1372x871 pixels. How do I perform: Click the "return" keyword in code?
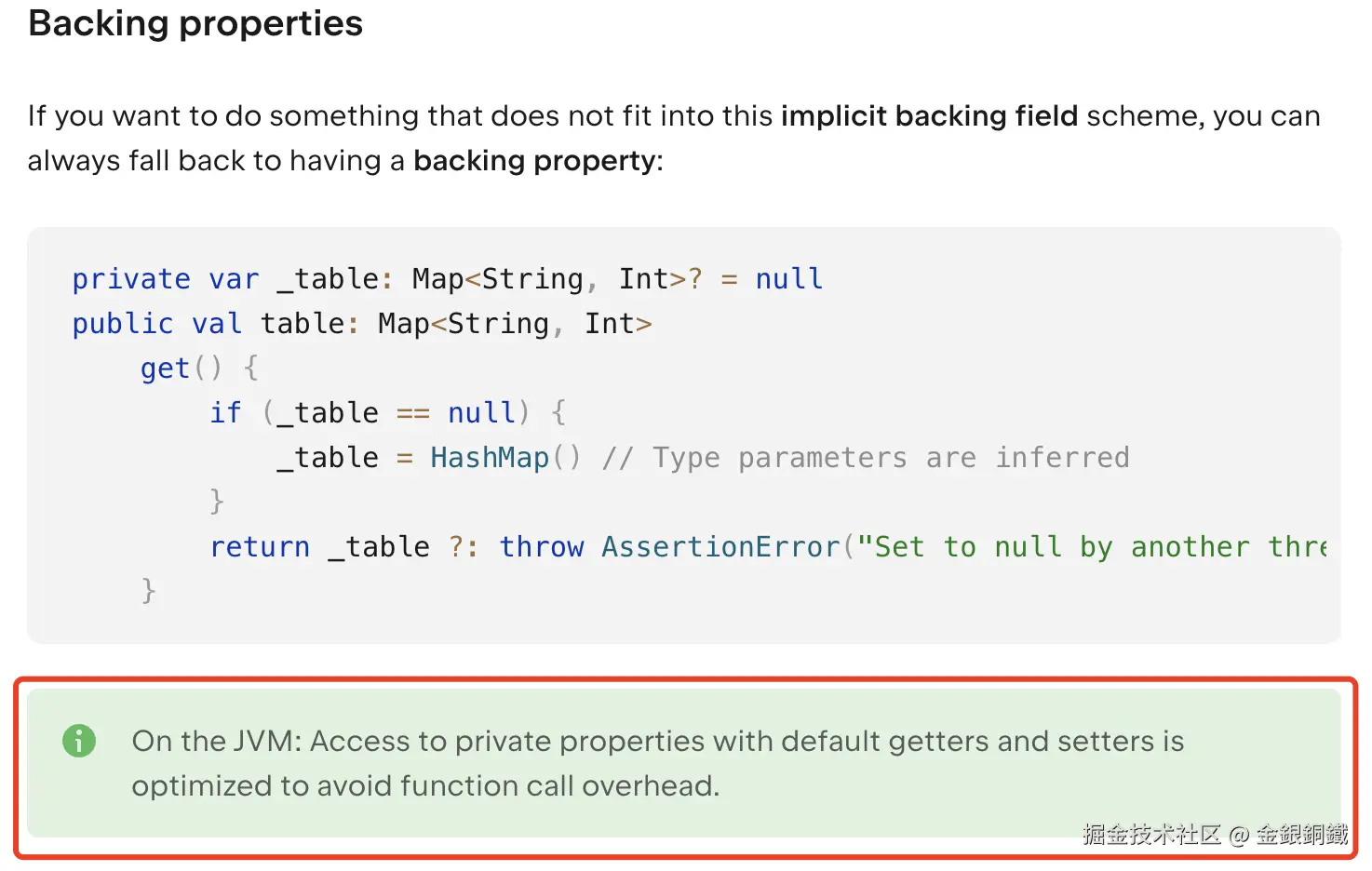[260, 547]
